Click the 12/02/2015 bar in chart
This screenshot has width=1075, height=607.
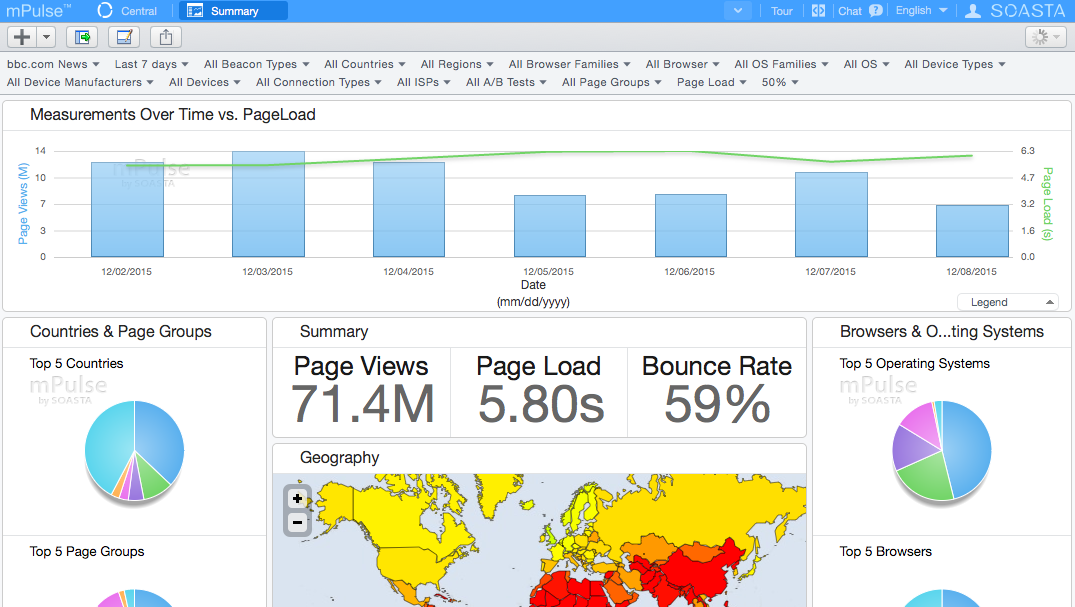pos(127,210)
